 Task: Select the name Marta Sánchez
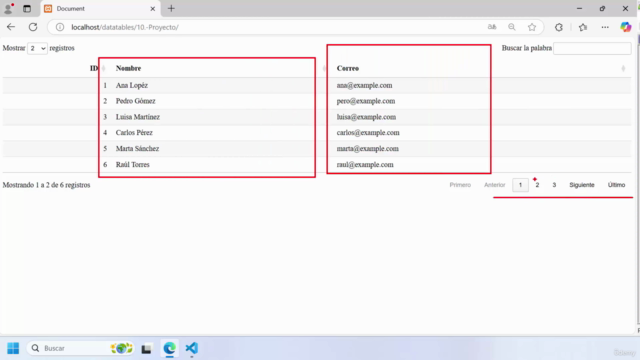[137, 149]
